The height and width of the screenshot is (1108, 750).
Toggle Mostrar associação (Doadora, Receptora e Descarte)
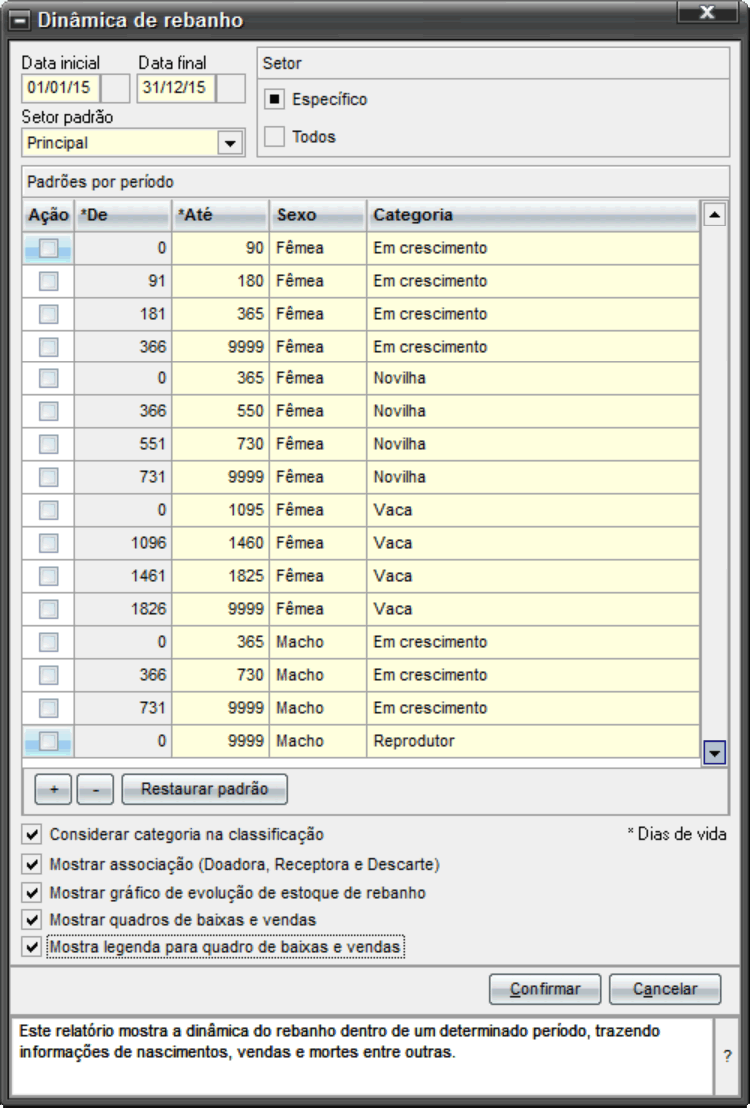[32, 864]
